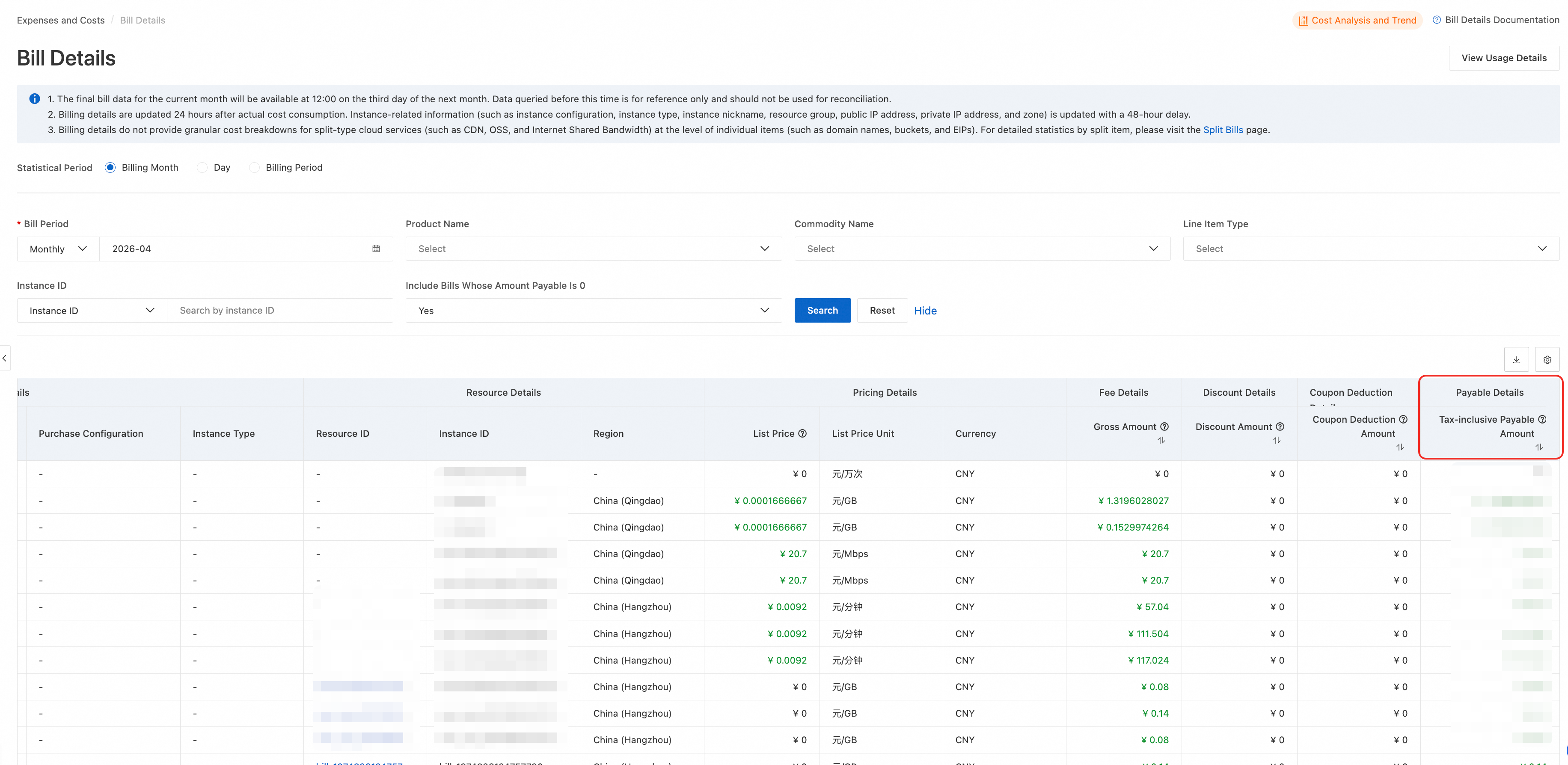
Task: Open the Split Bills link
Action: pos(1223,130)
